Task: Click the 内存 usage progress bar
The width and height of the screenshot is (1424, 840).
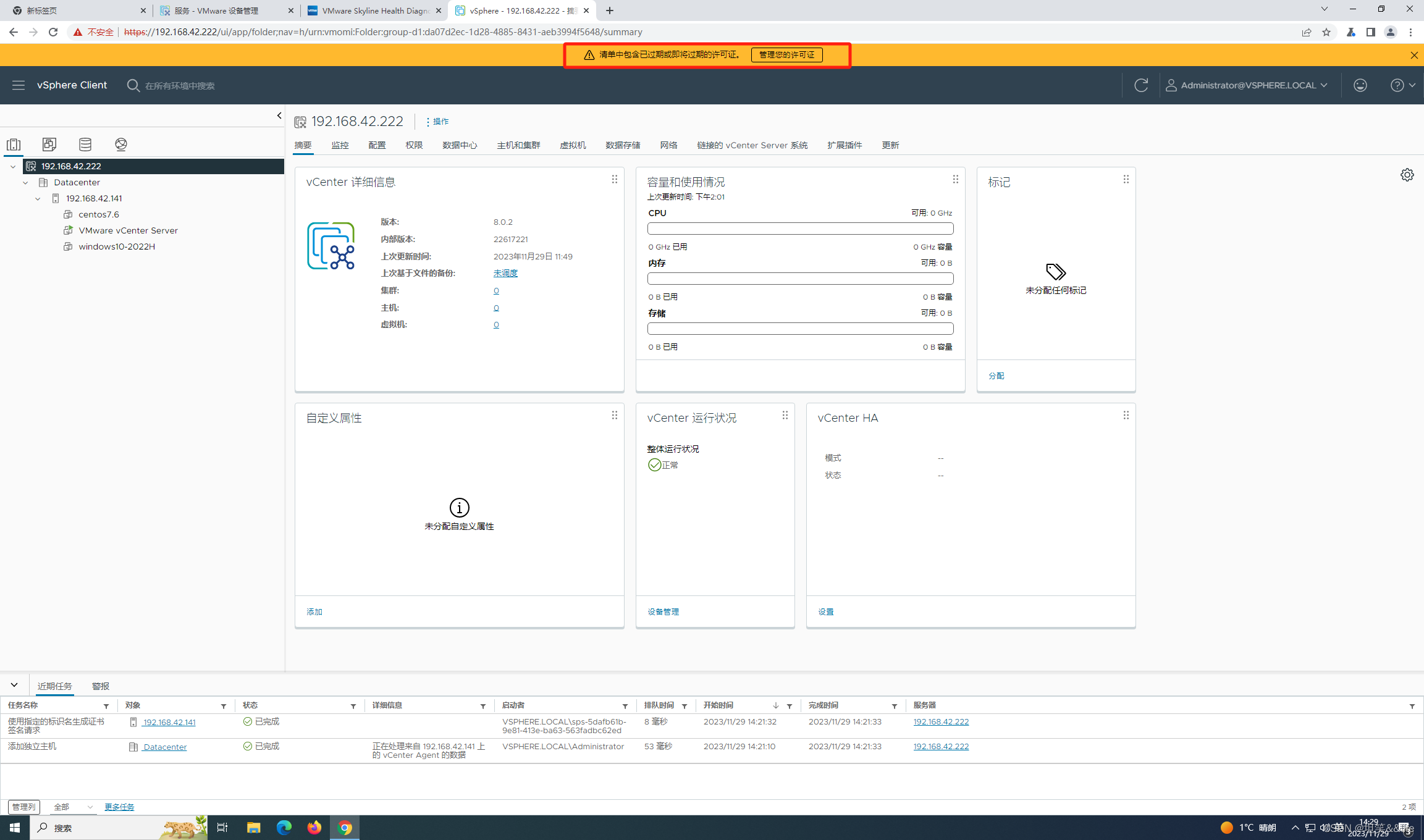Action: tap(800, 279)
